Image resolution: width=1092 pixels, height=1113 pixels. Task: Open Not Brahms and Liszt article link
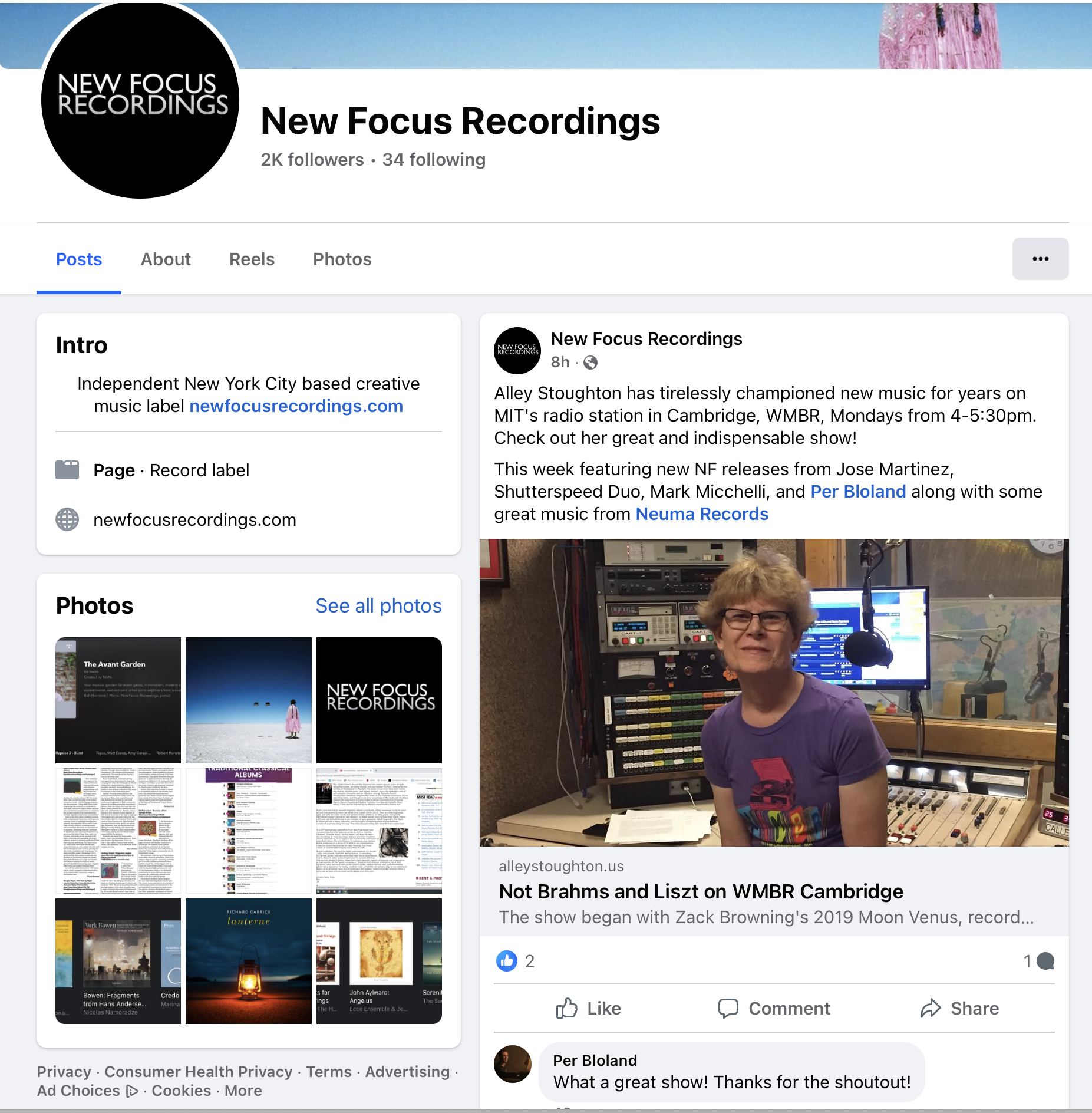point(701,891)
